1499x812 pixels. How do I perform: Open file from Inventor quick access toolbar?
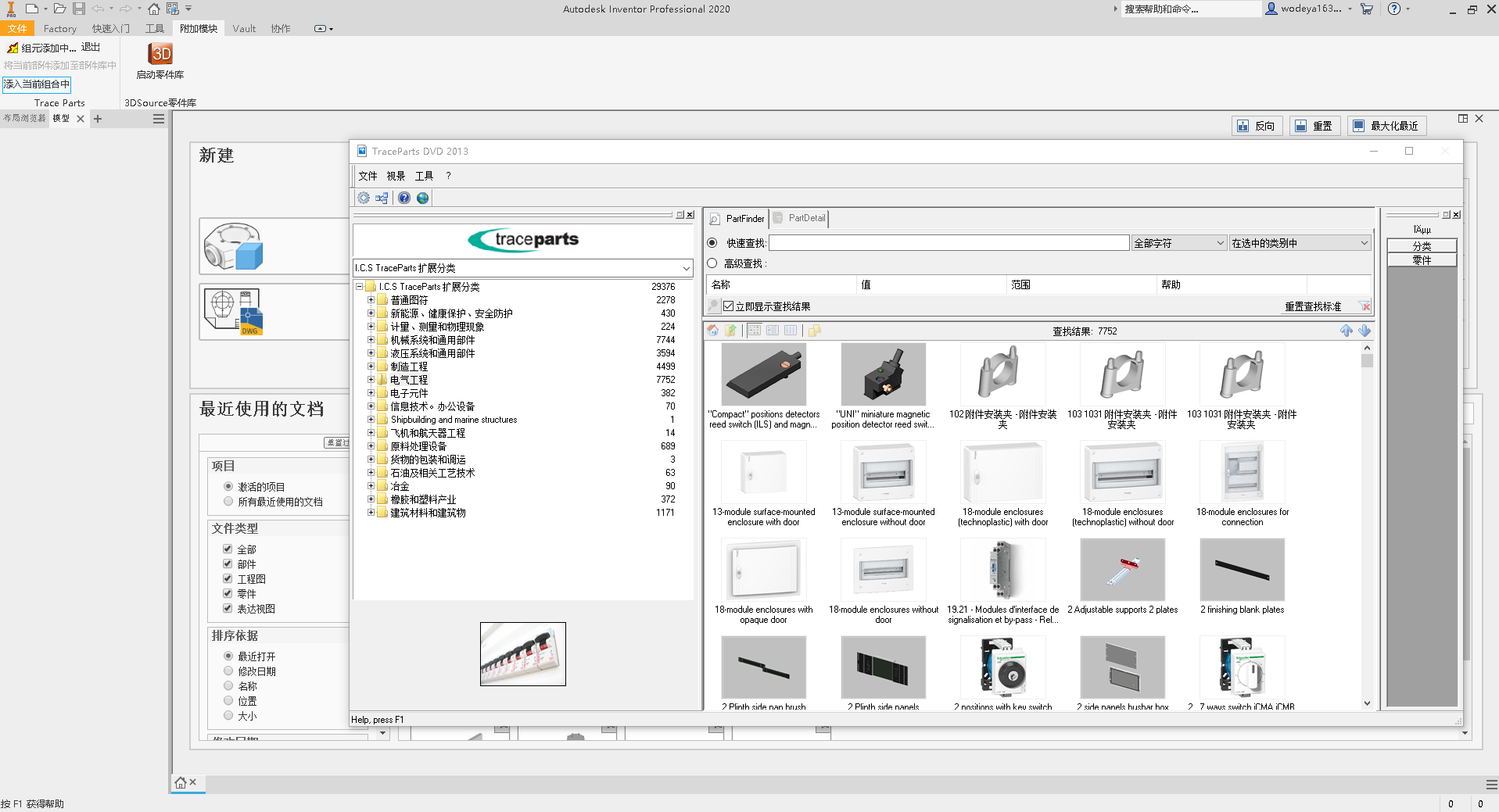pyautogui.click(x=59, y=9)
